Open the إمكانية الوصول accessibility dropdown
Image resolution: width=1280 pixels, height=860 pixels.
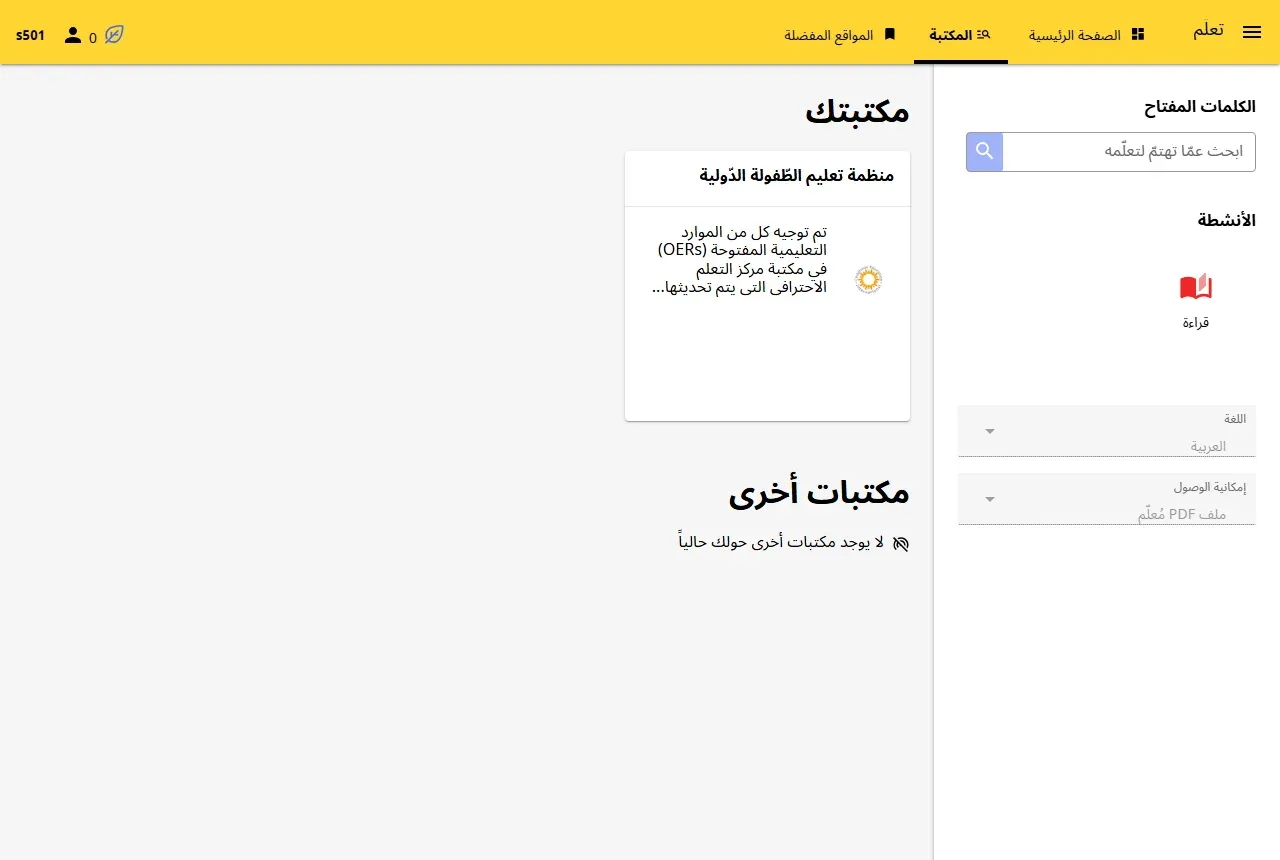click(x=1107, y=499)
